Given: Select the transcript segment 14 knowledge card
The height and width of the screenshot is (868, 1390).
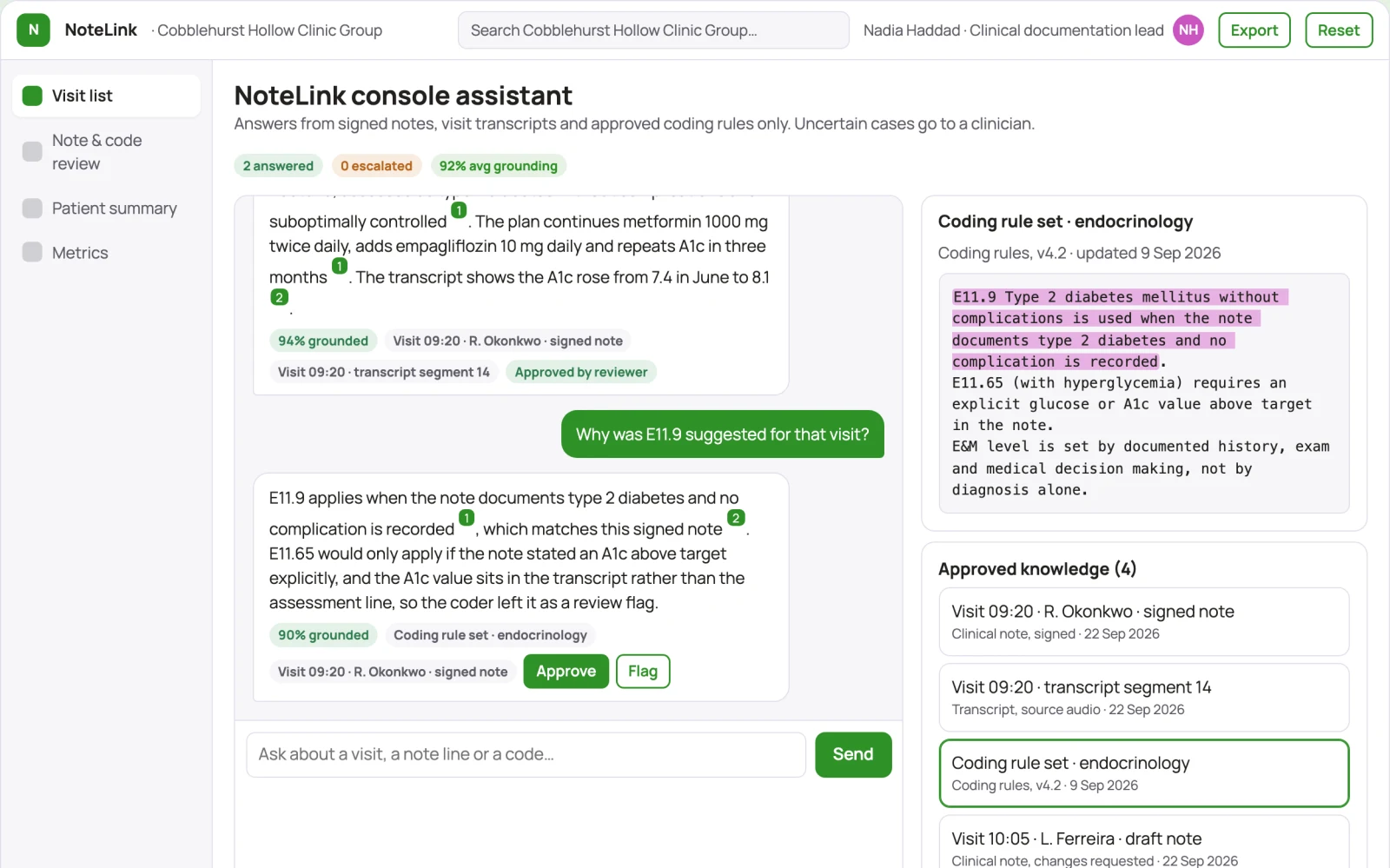Looking at the screenshot, I should click(x=1143, y=698).
